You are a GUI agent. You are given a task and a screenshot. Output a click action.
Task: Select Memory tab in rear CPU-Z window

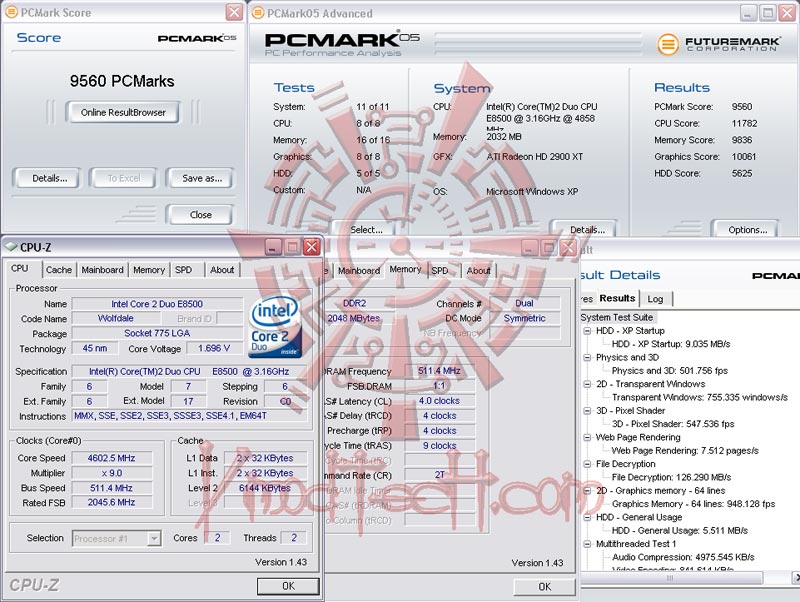tap(405, 269)
